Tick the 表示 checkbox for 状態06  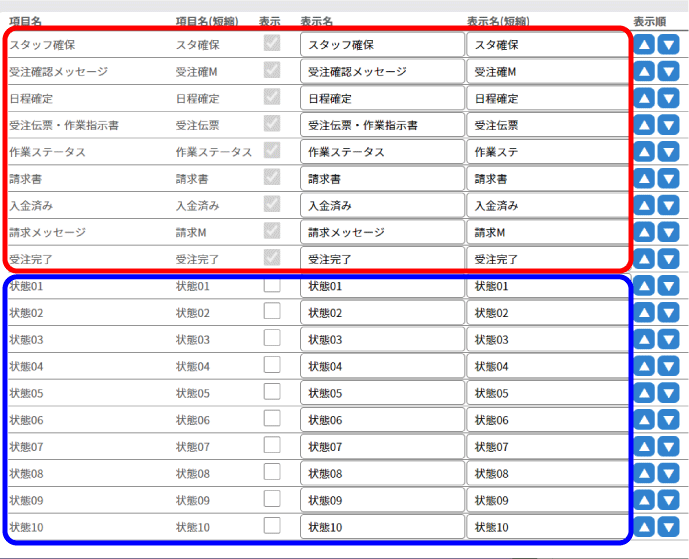point(272,419)
